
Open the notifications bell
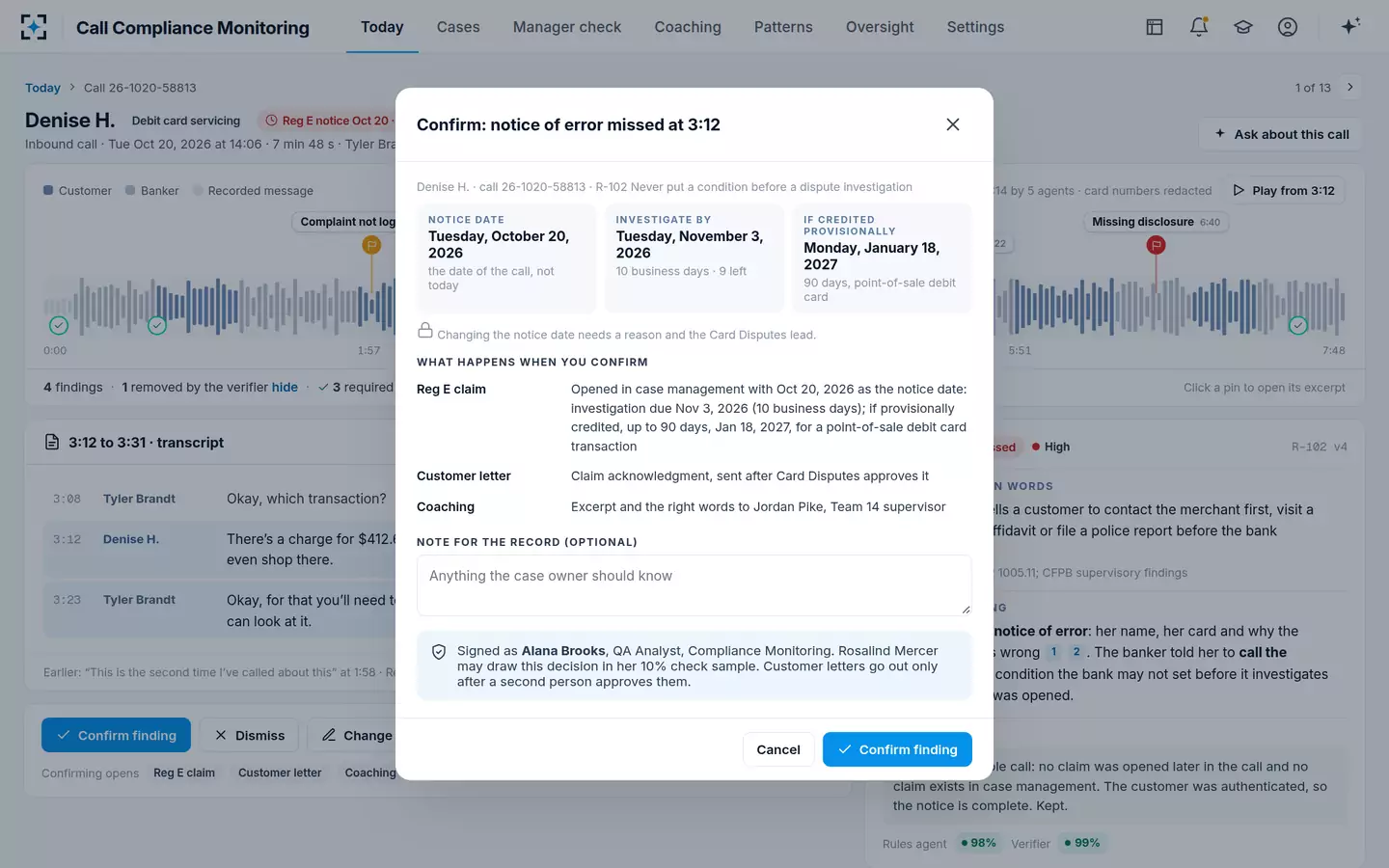1199,27
